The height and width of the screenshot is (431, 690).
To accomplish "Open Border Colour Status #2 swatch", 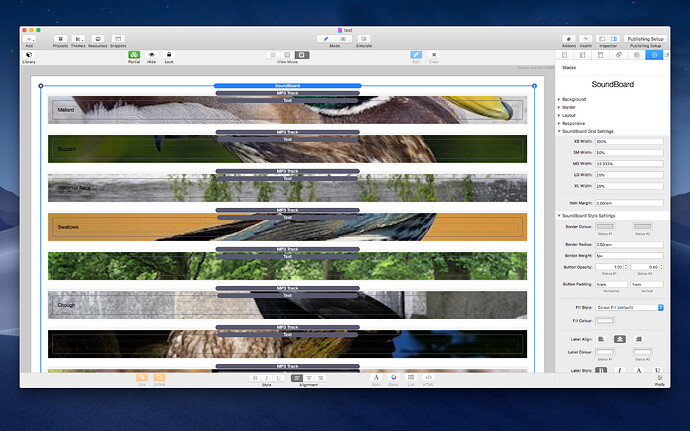I will (x=642, y=226).
